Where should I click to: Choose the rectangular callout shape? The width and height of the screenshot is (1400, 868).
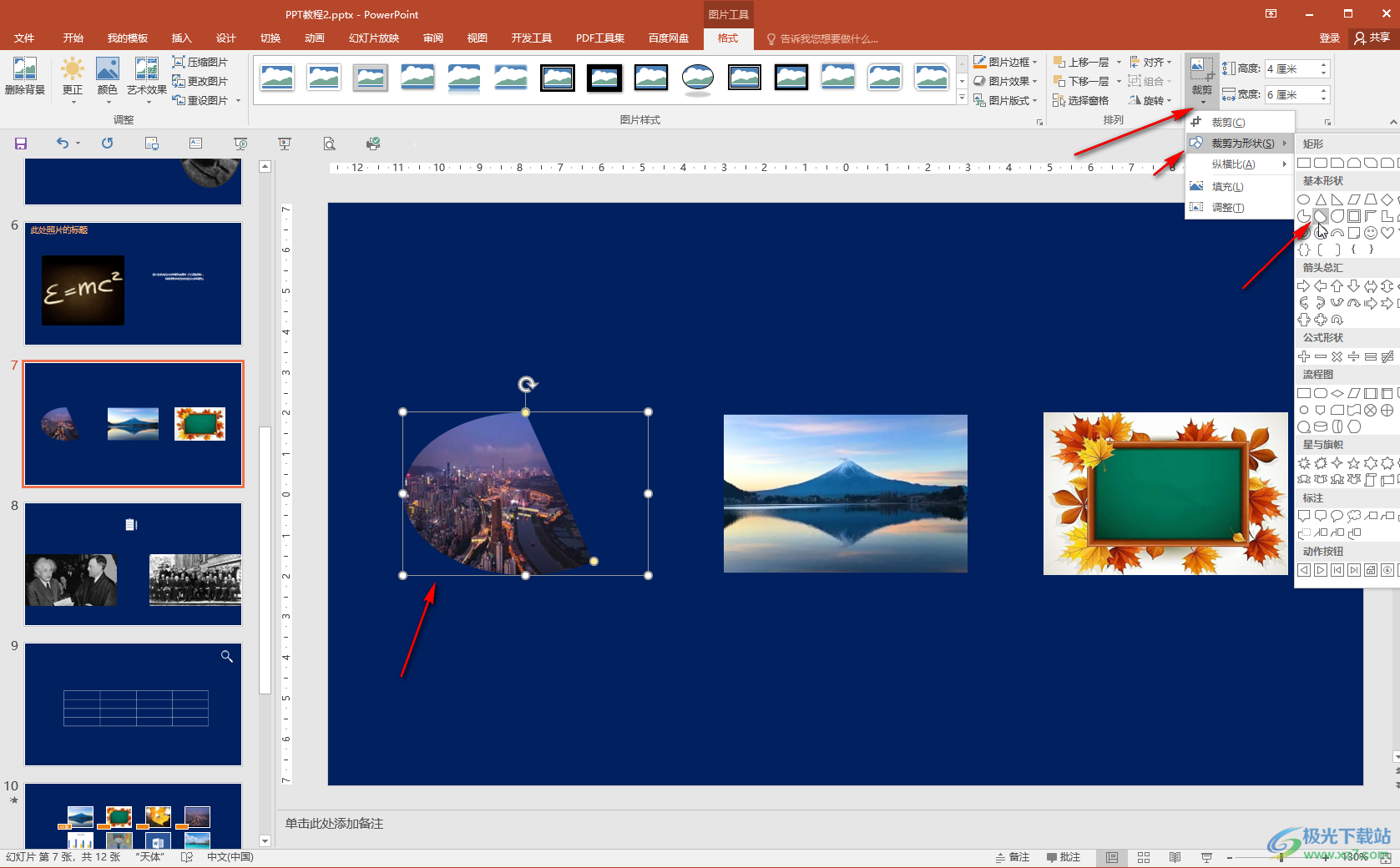[1304, 517]
